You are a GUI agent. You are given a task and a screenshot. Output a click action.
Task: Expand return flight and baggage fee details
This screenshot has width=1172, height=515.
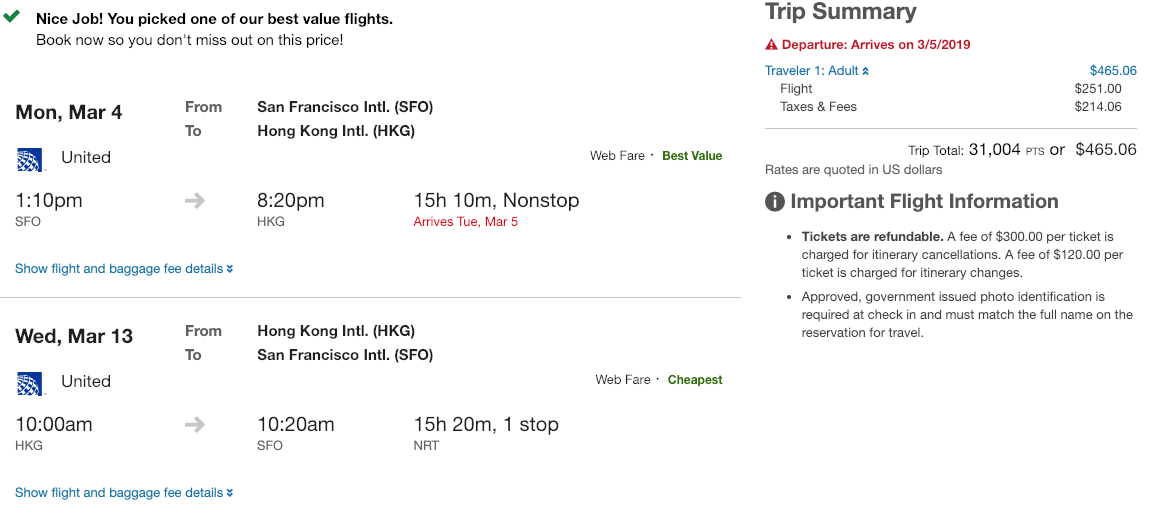click(124, 493)
